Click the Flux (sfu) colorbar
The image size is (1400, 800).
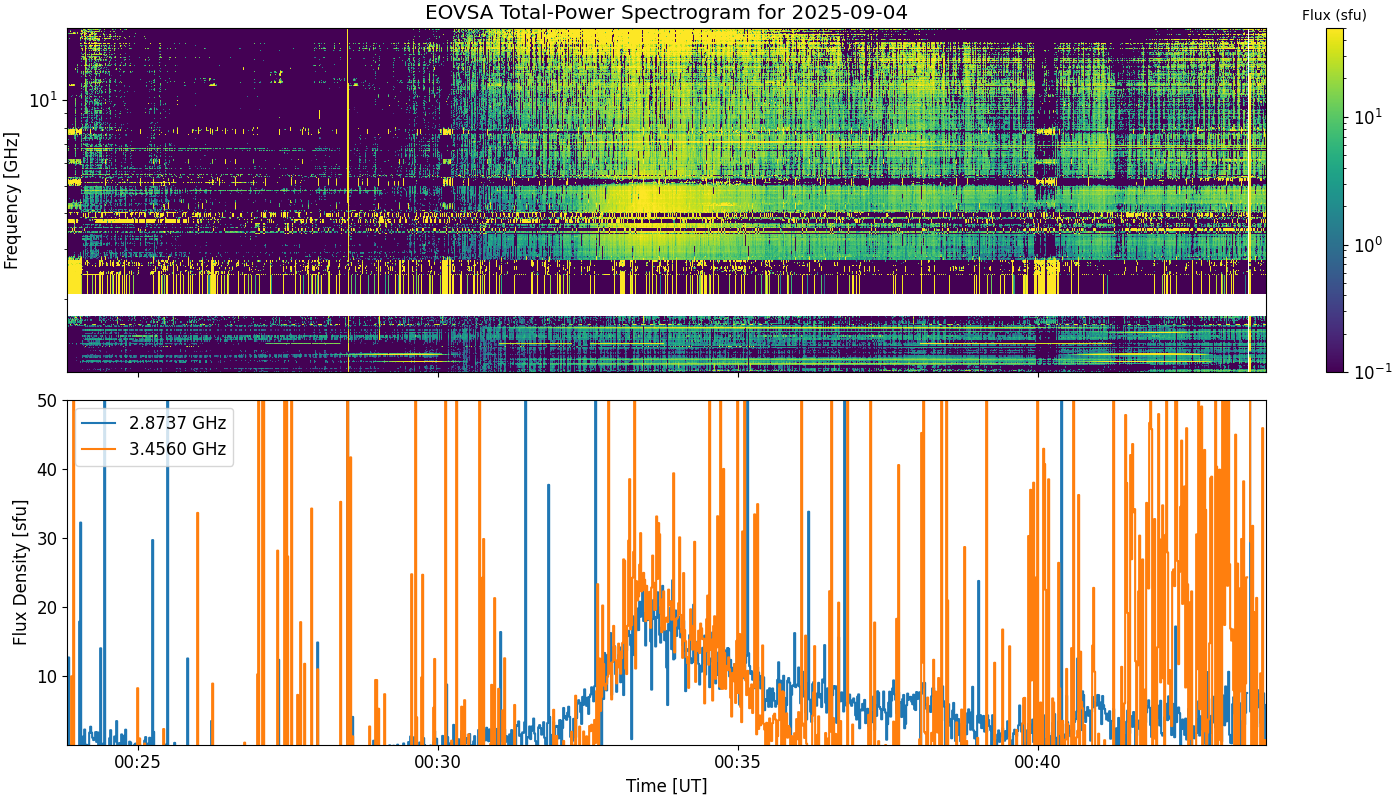pyautogui.click(x=1335, y=200)
